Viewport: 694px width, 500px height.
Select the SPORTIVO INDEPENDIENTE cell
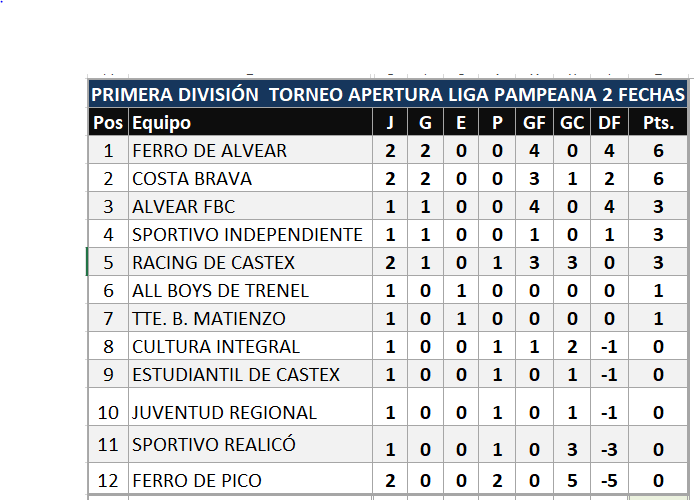247,235
